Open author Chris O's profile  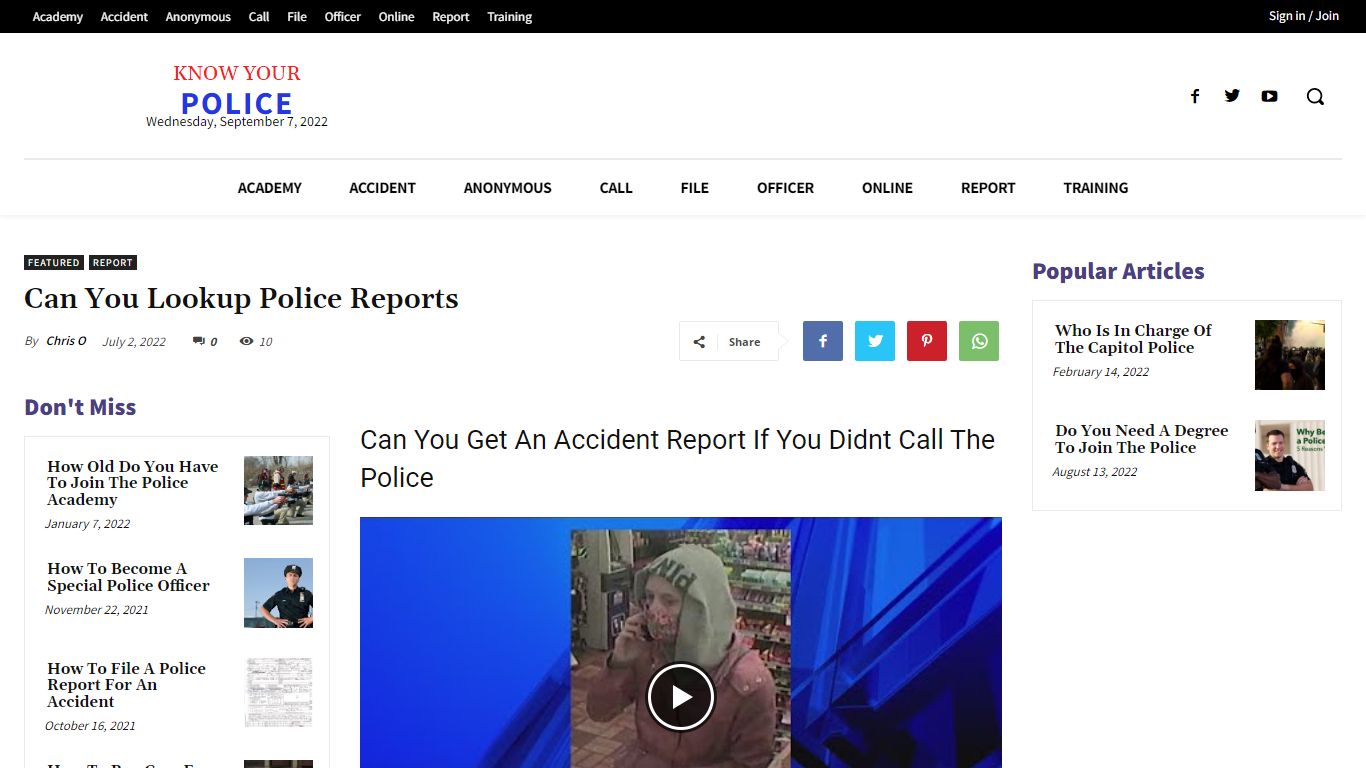click(x=66, y=341)
